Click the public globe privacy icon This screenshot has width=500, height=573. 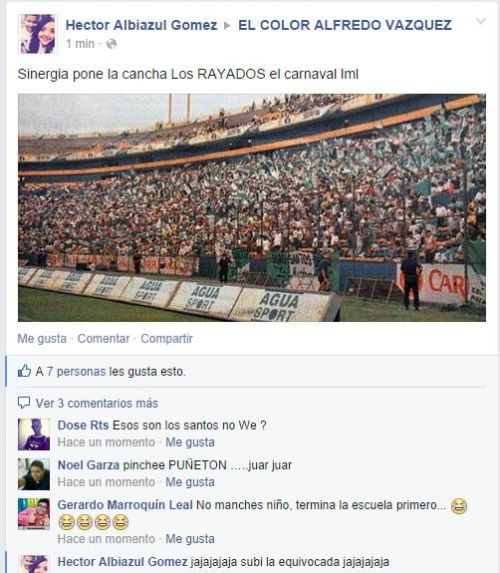pyautogui.click(x=111, y=44)
